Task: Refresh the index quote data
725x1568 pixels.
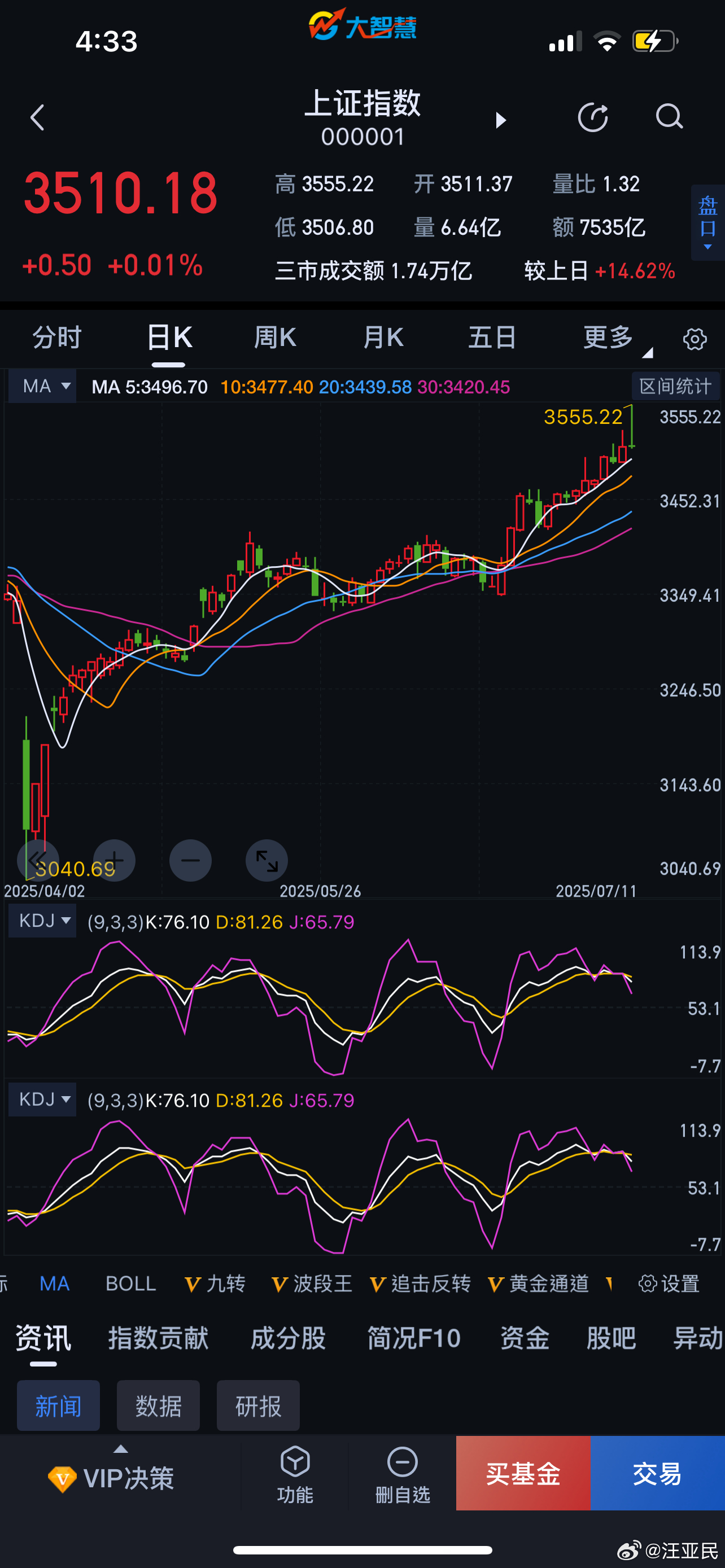Action: 592,117
